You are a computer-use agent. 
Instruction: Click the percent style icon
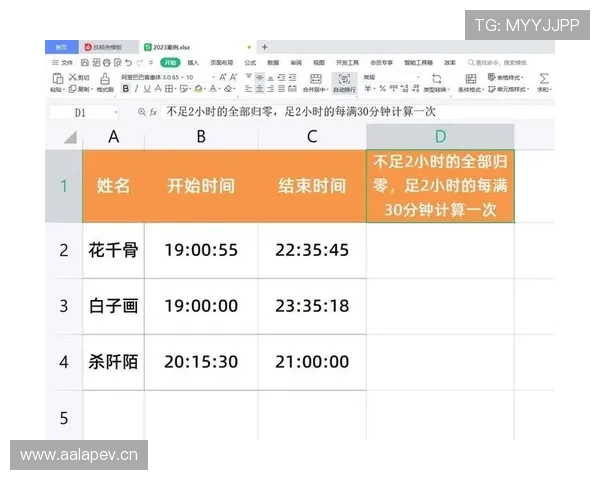383,89
